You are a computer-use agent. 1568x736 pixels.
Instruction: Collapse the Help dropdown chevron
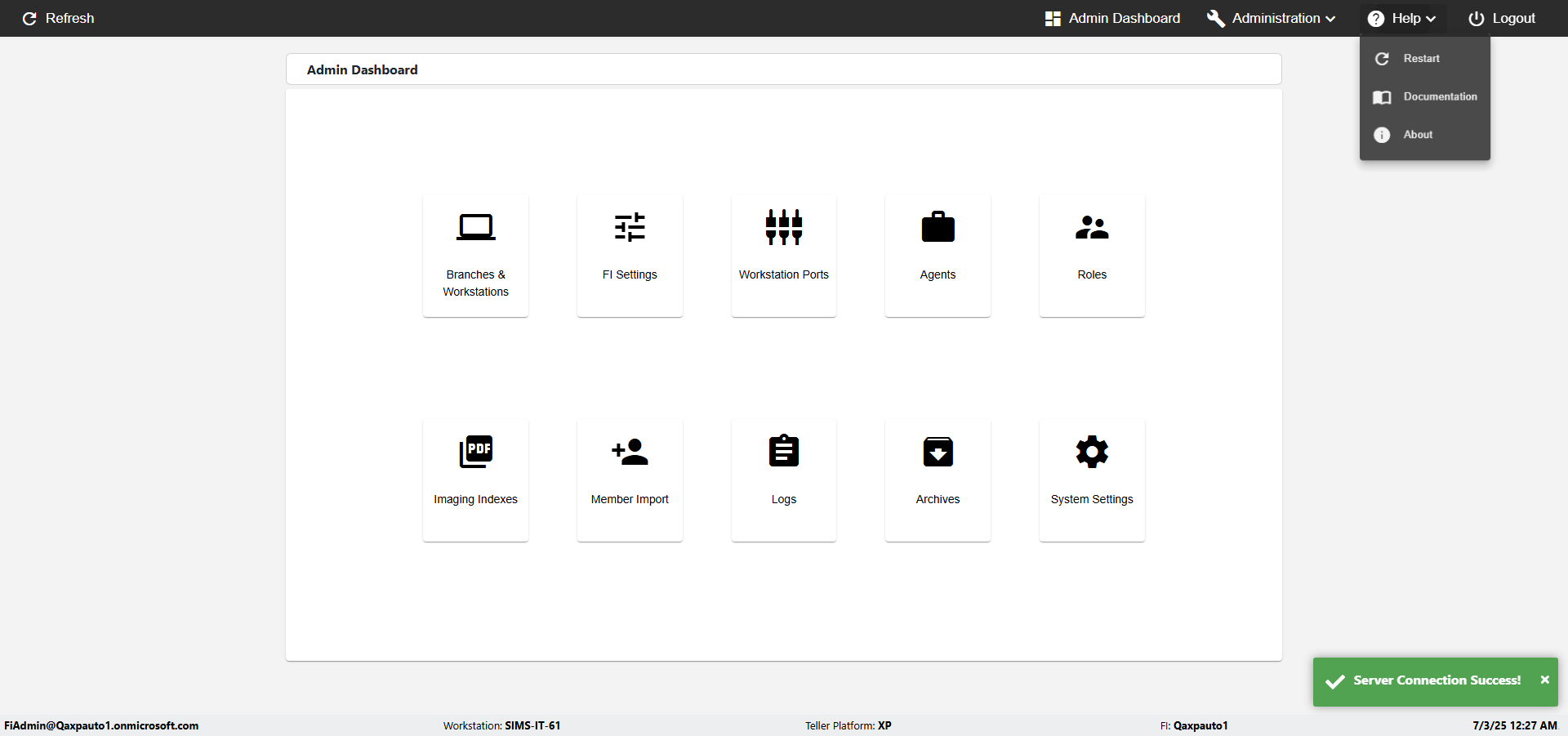click(1431, 19)
